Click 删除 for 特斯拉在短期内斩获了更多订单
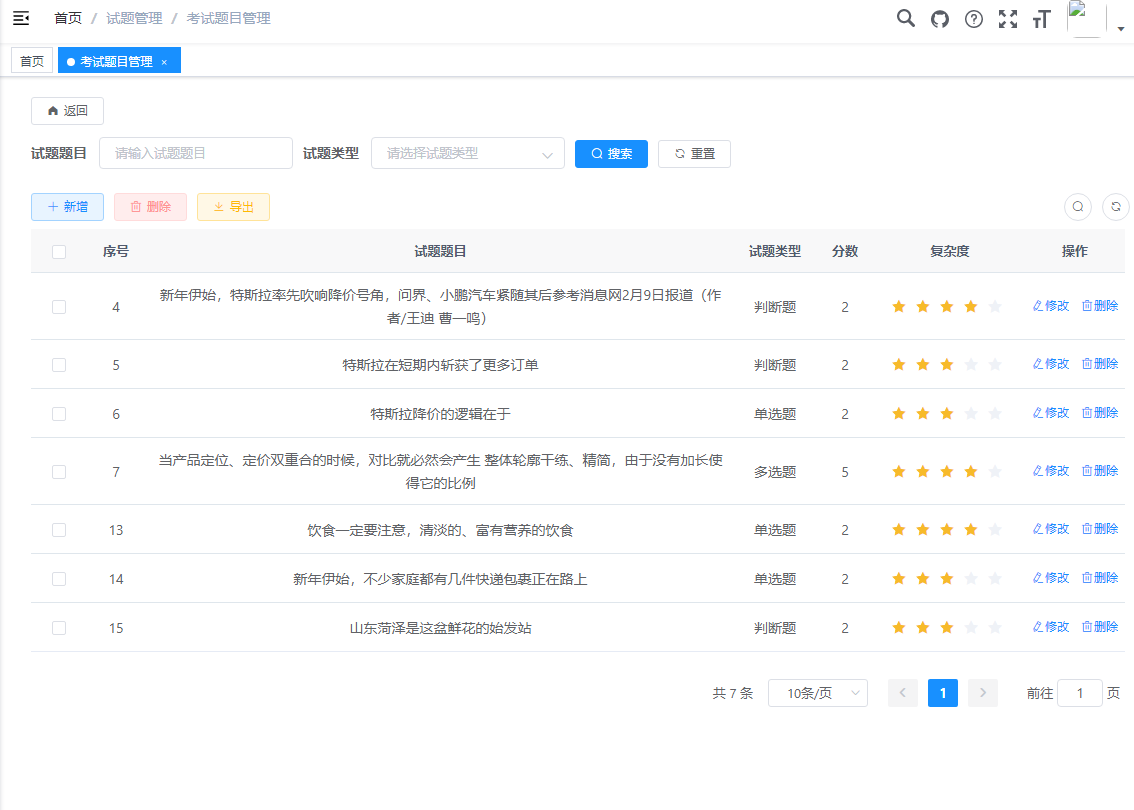The height and width of the screenshot is (810, 1134). (1100, 364)
